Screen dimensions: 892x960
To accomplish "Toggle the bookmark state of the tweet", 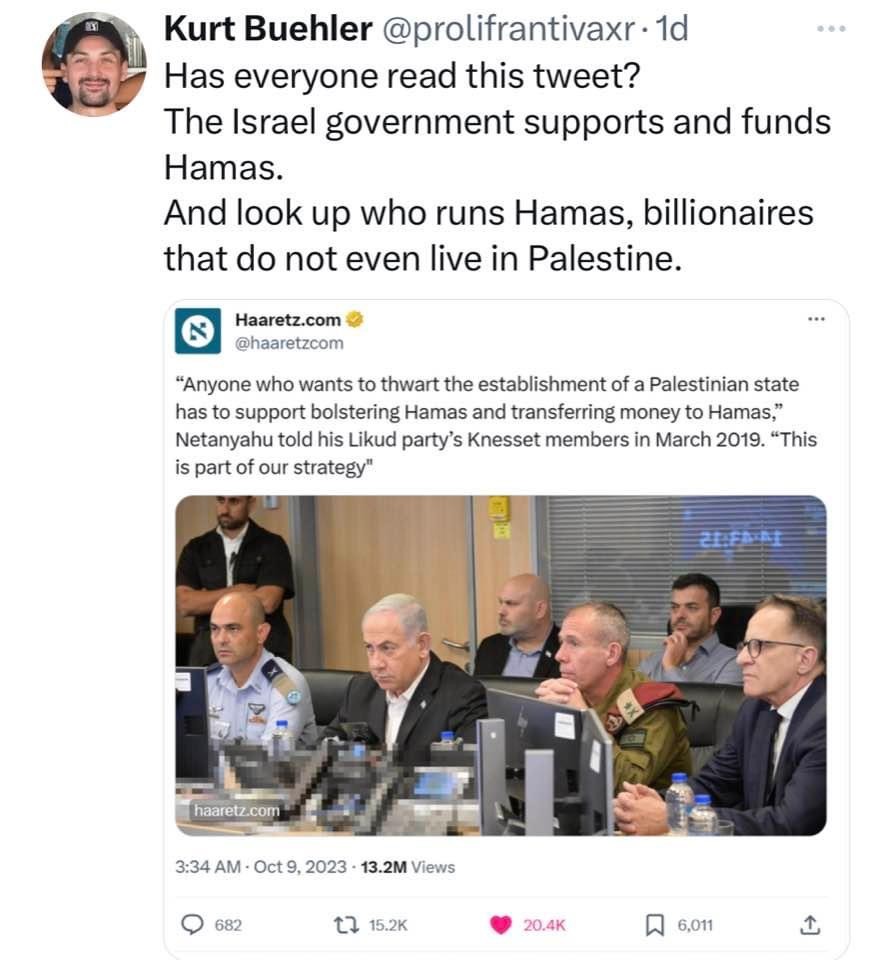I will [x=655, y=925].
